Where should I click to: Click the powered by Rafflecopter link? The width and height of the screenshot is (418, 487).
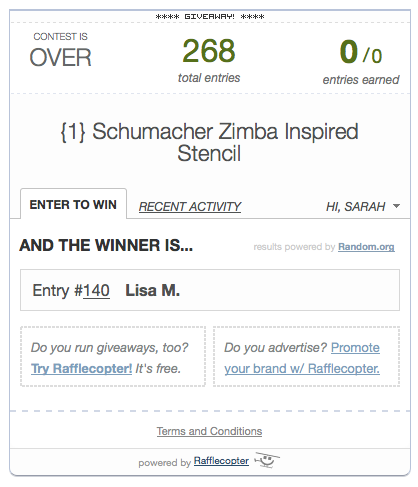coord(221,461)
